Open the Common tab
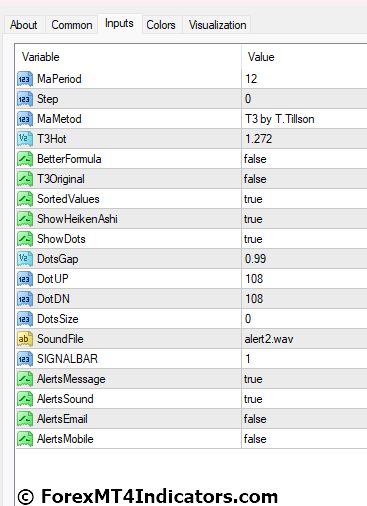Screen dimensions: 367x506 pyautogui.click(x=72, y=25)
